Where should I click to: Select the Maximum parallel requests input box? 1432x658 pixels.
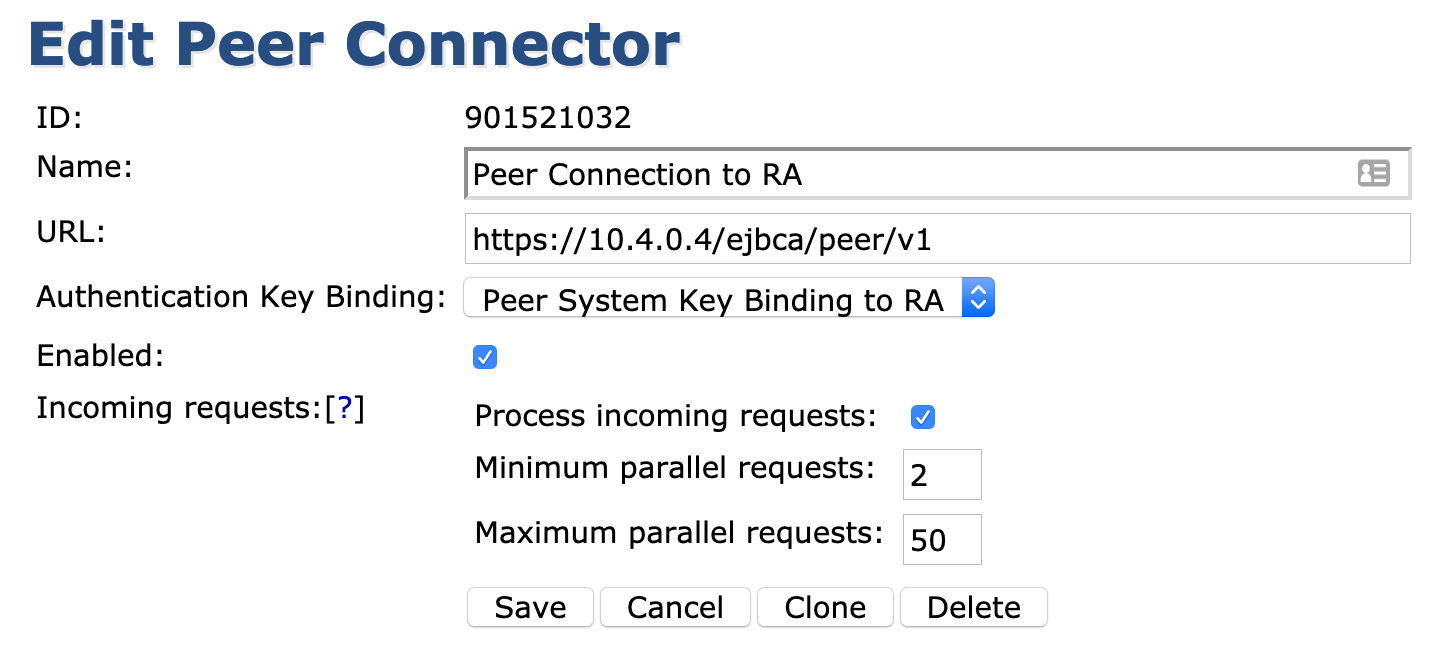(x=941, y=540)
